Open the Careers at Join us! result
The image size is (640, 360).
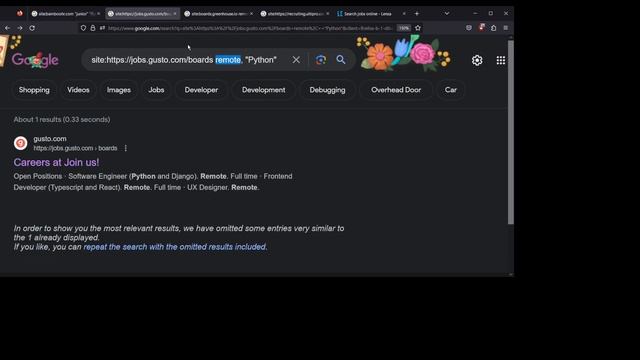56,162
